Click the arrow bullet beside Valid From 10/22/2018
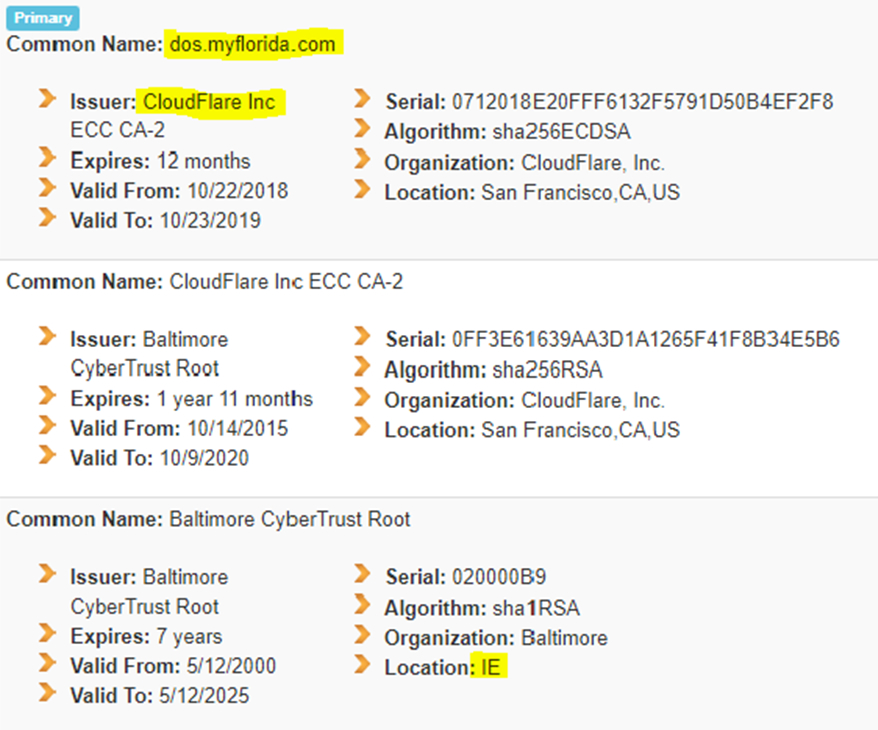 47,187
